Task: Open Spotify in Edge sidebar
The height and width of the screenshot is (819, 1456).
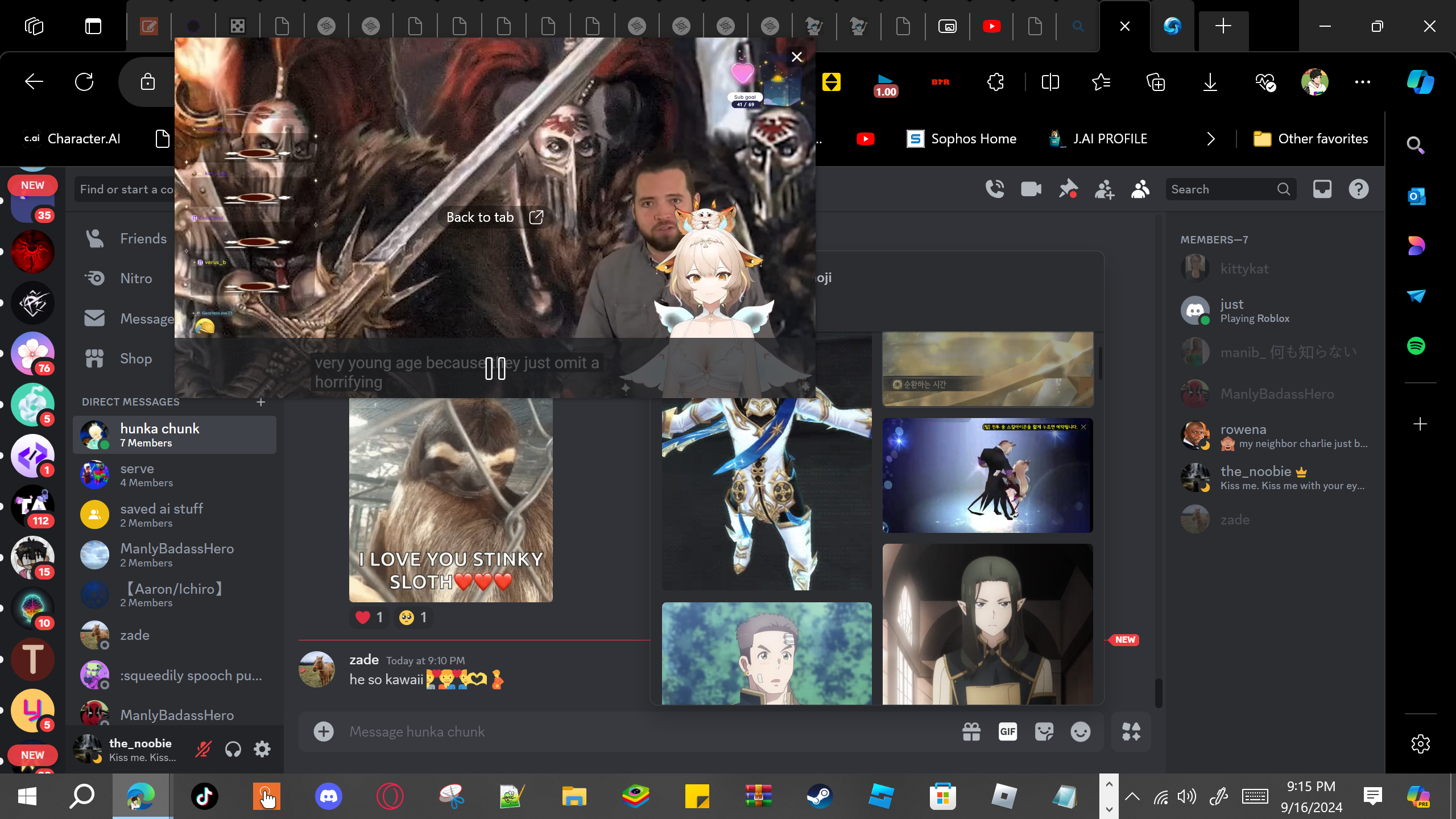Action: coord(1416,346)
